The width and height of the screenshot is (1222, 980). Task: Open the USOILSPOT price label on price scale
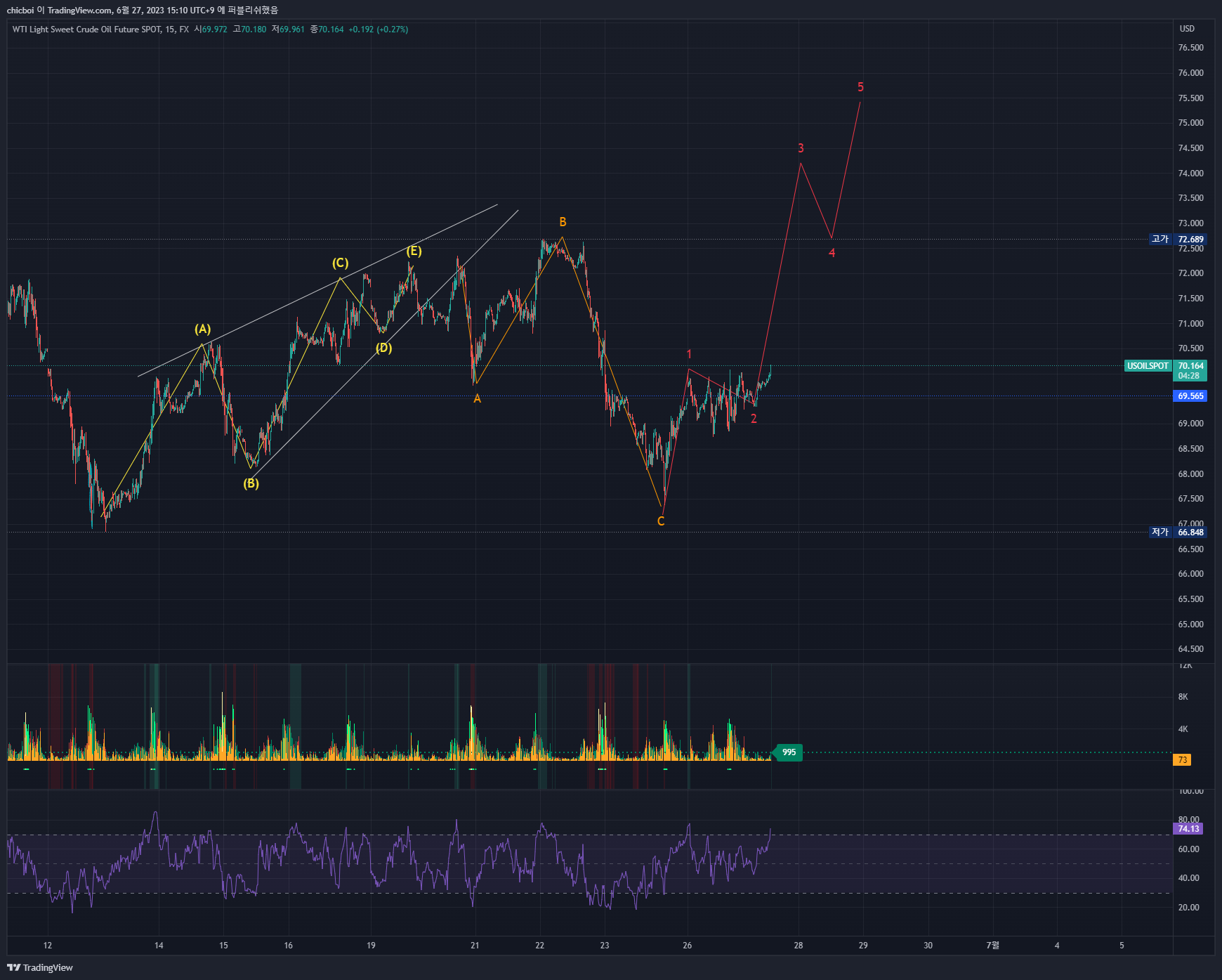(x=1148, y=366)
